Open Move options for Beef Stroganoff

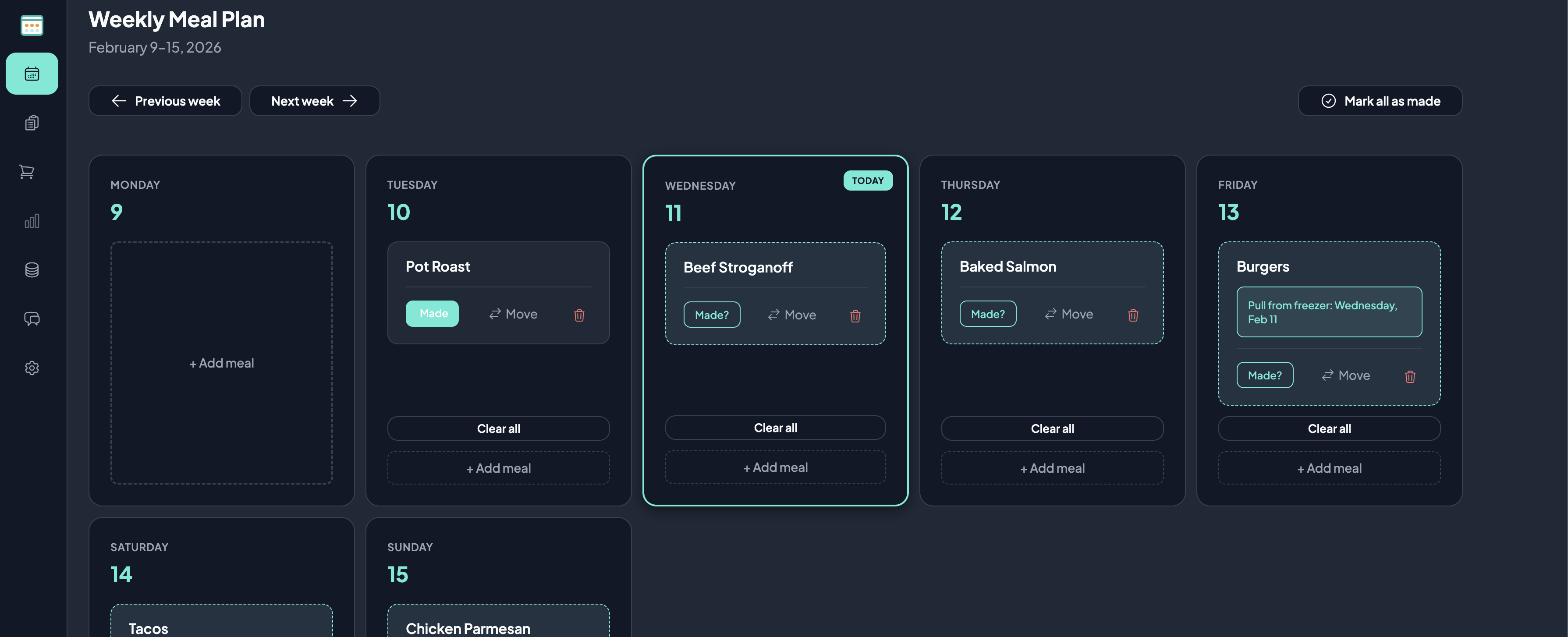[791, 315]
